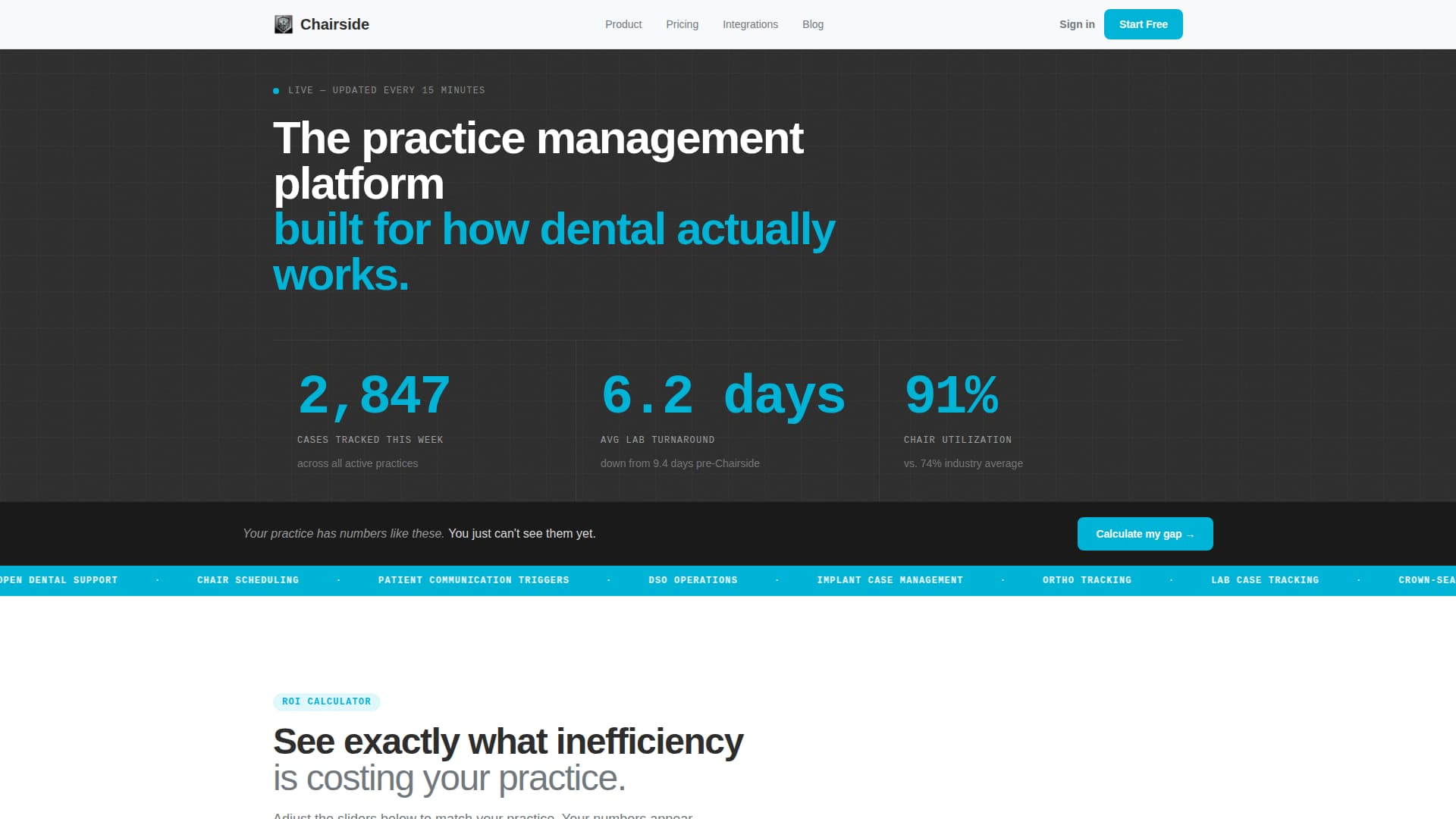Click the 'CHAIR UTILIZATION' label
The image size is (1456, 819).
[958, 440]
